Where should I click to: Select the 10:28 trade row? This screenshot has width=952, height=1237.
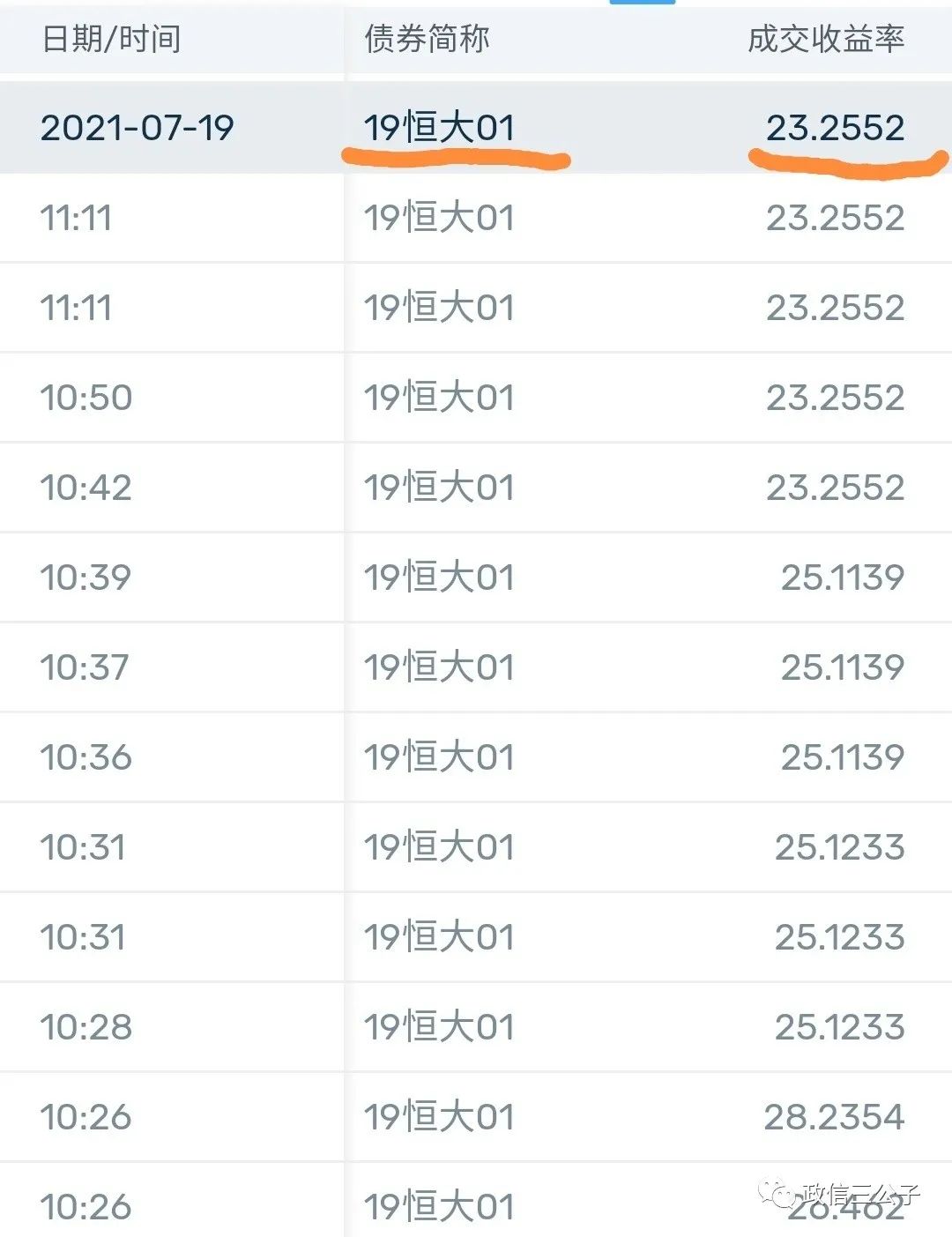click(476, 1027)
